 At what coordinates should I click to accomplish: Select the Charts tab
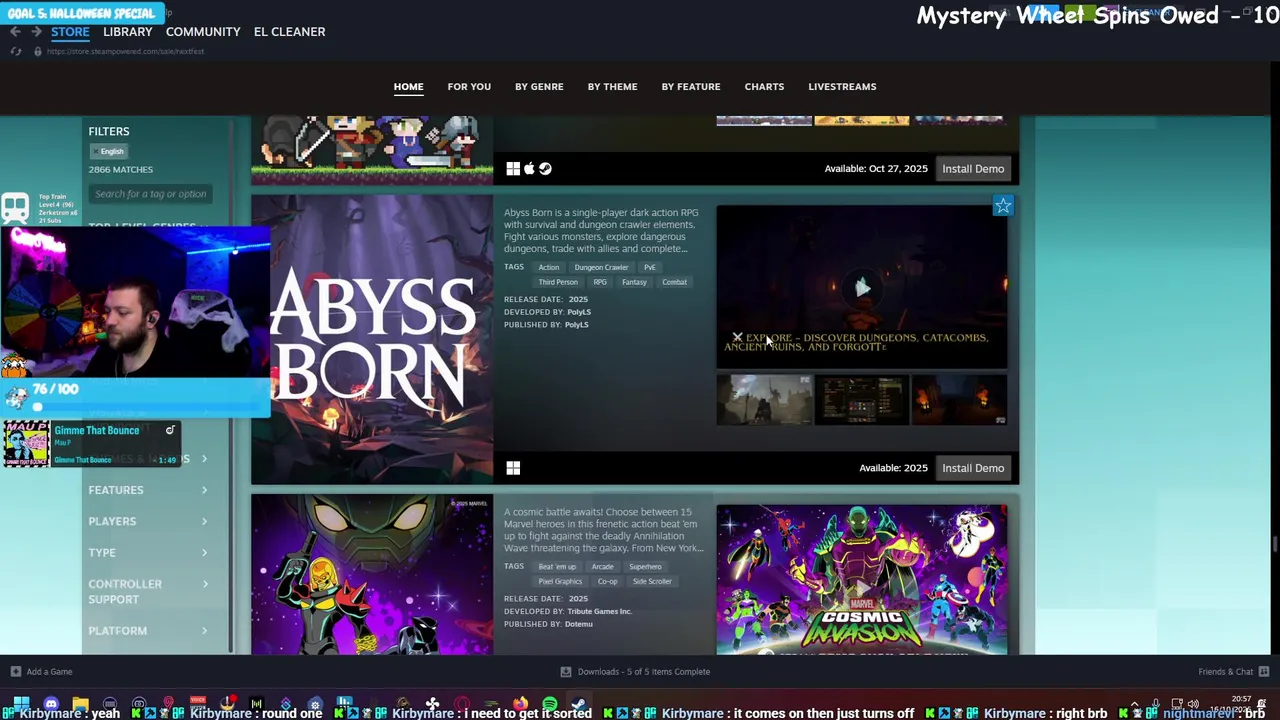764,87
